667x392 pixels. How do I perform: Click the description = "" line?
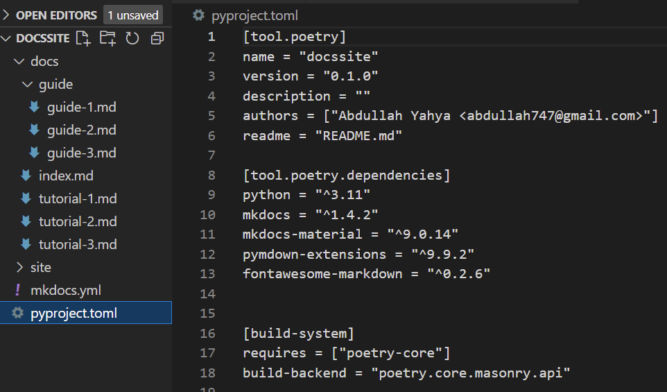306,96
